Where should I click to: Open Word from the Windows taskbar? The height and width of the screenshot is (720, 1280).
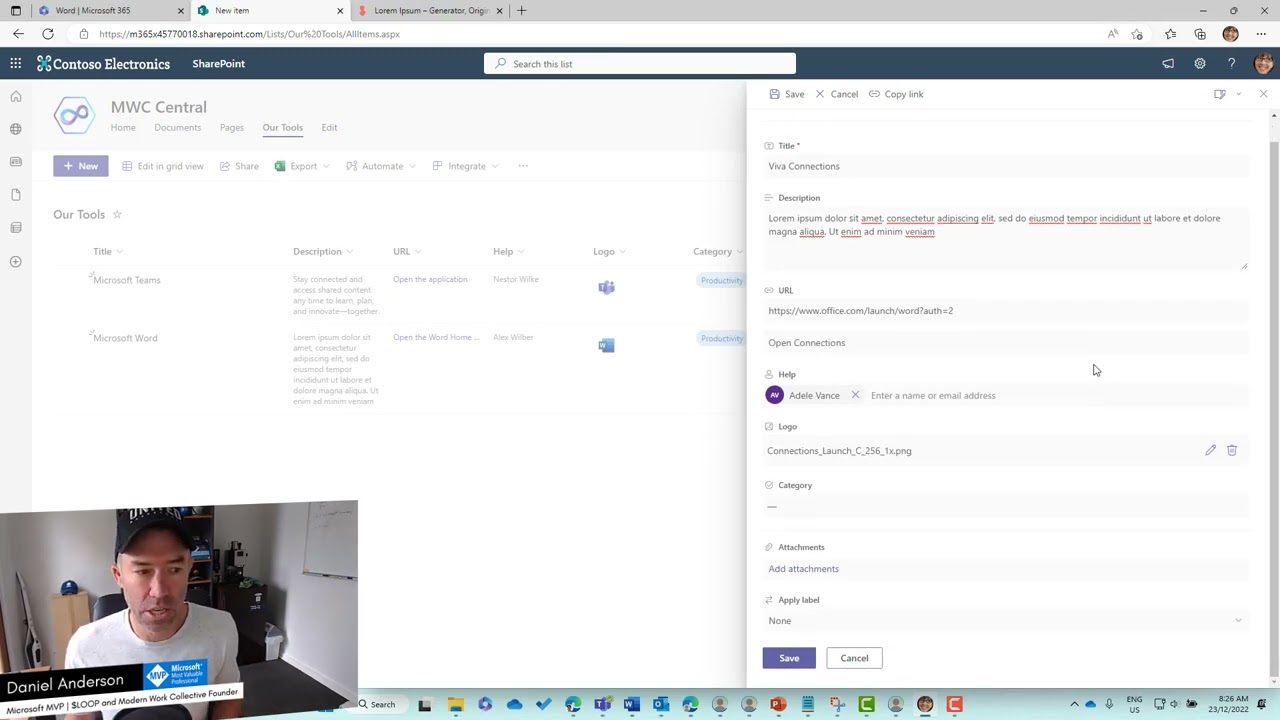[631, 704]
